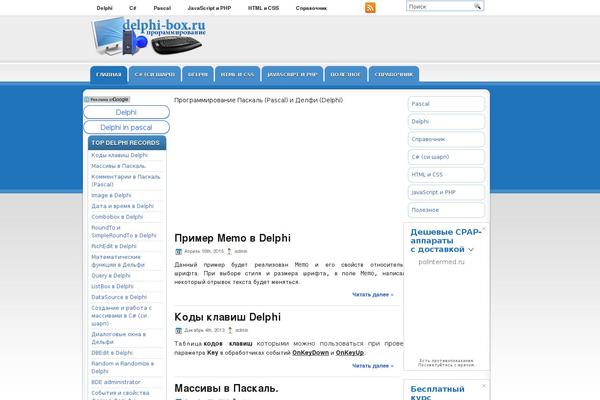Click the search magnifier icon
Image resolution: width=600 pixels, height=400 pixels.
point(477,6)
